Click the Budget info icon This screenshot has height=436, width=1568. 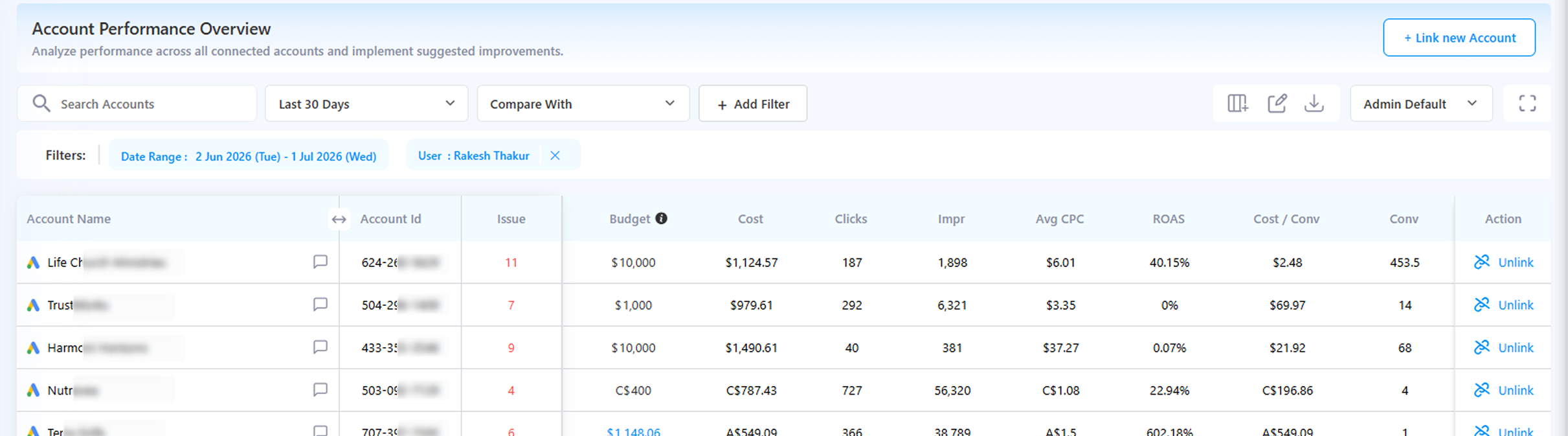point(661,218)
